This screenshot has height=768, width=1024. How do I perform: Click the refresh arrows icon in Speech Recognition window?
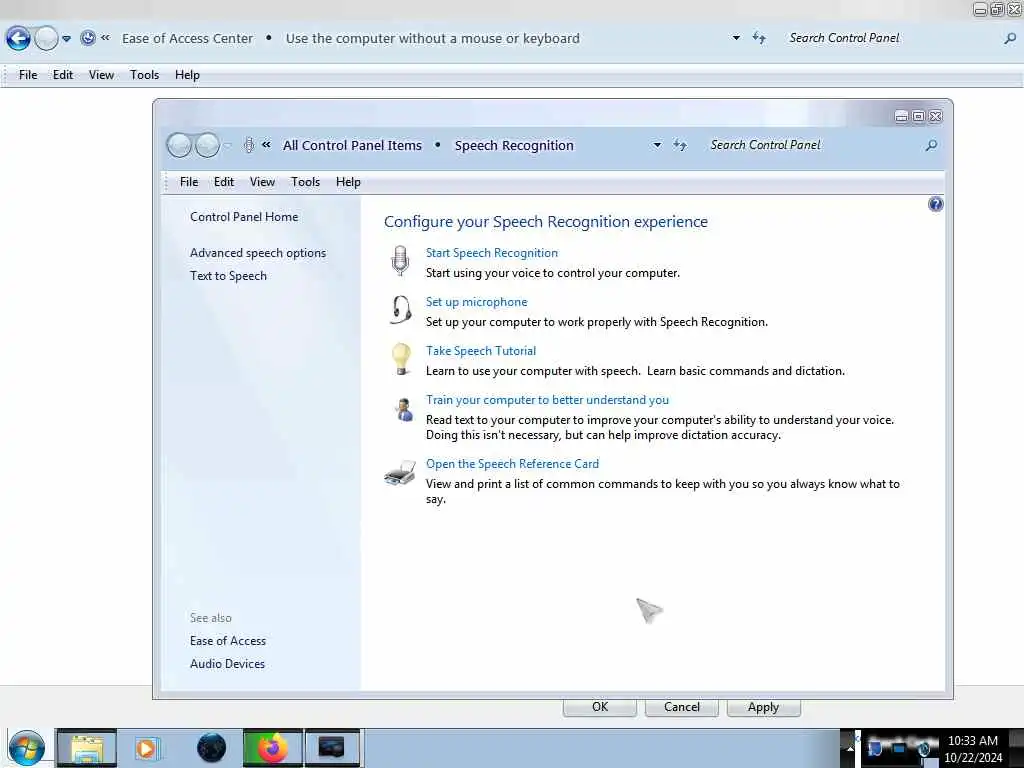680,145
